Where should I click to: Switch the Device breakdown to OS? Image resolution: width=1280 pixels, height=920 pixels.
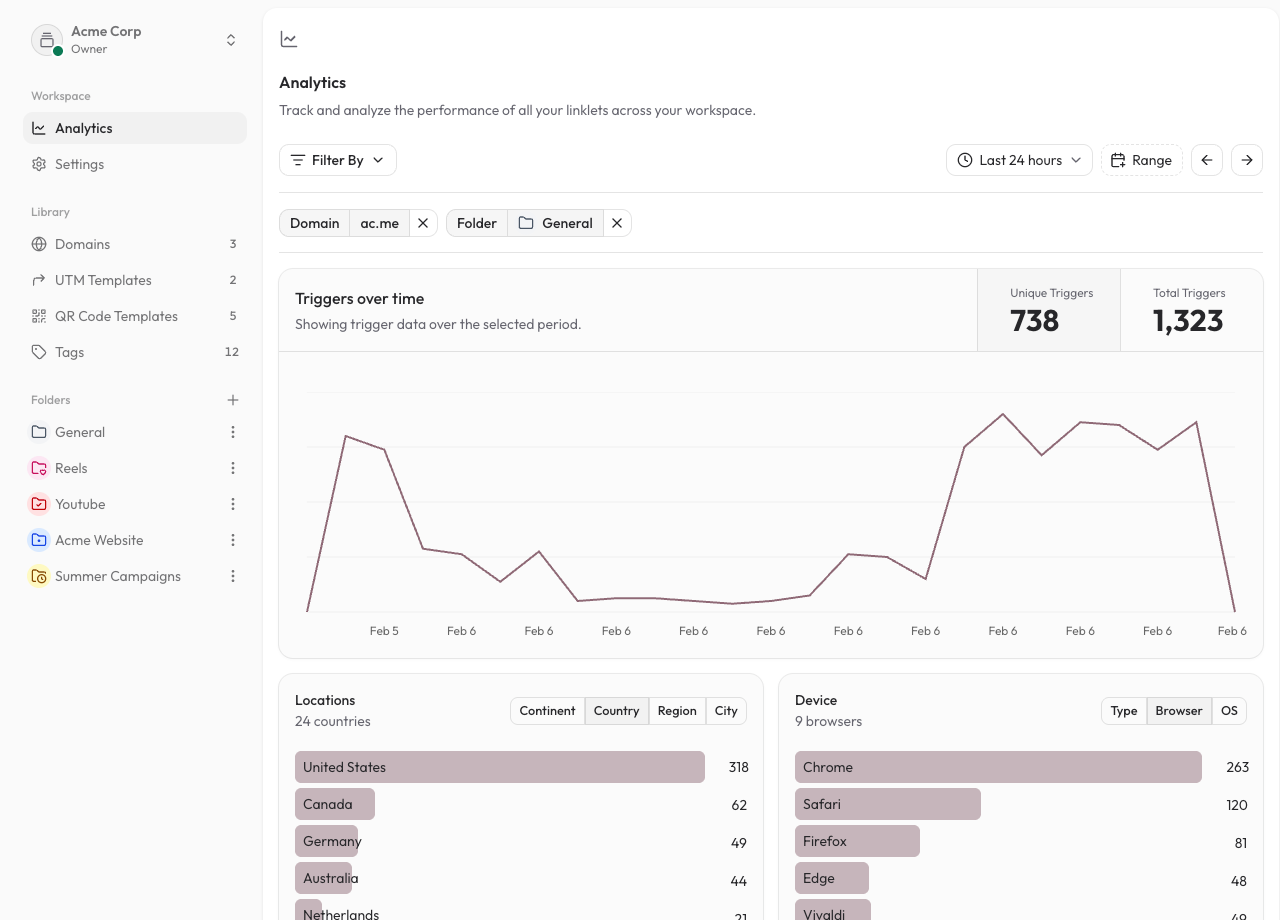click(x=1229, y=711)
